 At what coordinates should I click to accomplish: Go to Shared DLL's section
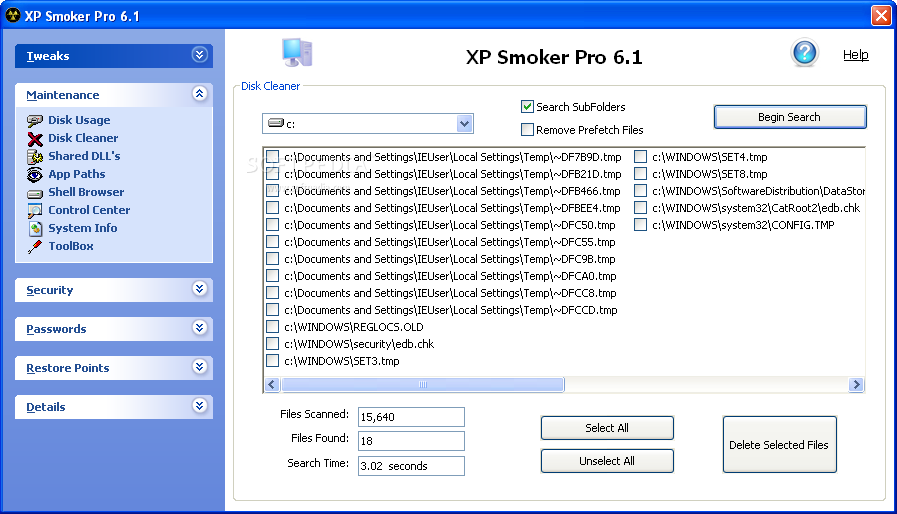coord(84,156)
